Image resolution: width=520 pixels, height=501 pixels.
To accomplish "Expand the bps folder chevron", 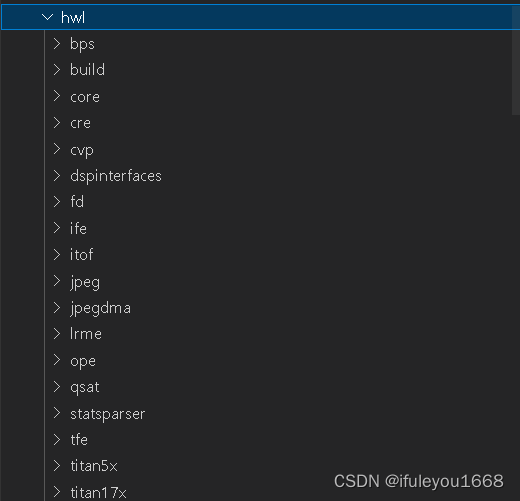I will coord(57,43).
